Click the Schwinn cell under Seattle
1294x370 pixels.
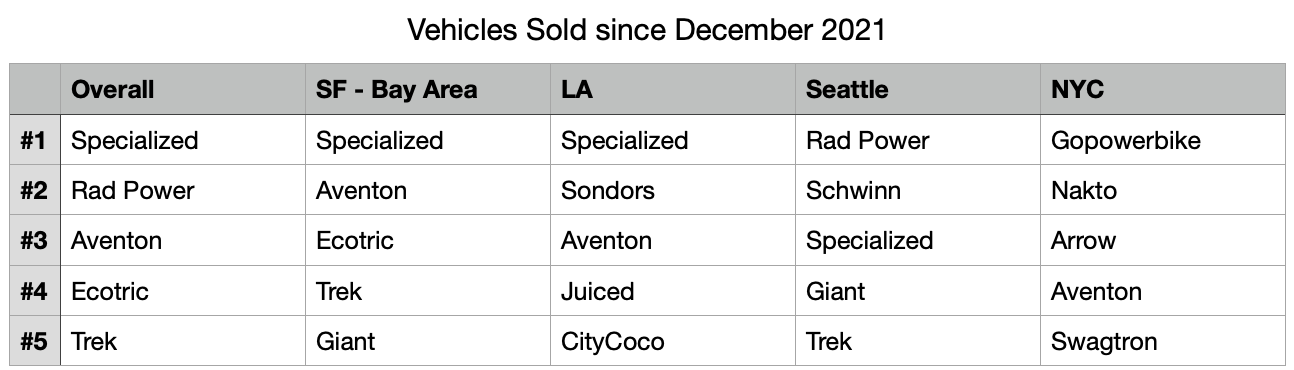click(918, 190)
